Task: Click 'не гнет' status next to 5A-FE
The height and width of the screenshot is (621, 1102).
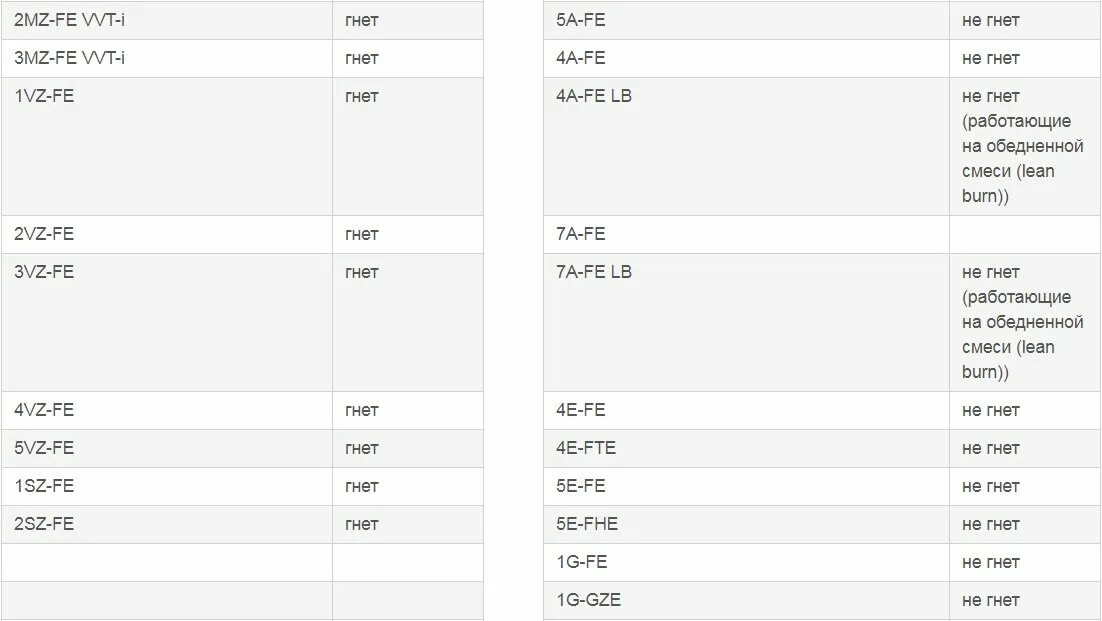Action: (x=991, y=20)
